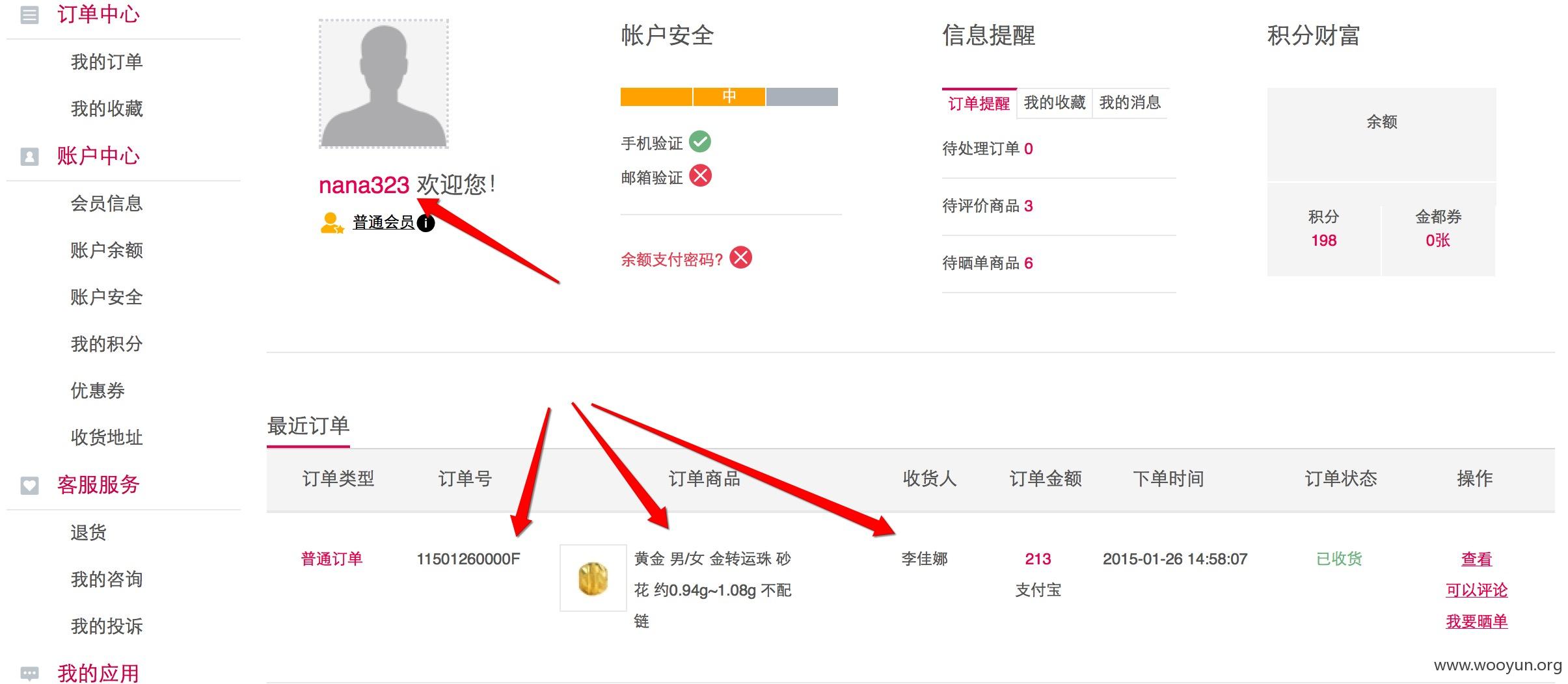Click the info icon beside 普通会员
This screenshot has width=1568, height=684.
[426, 223]
